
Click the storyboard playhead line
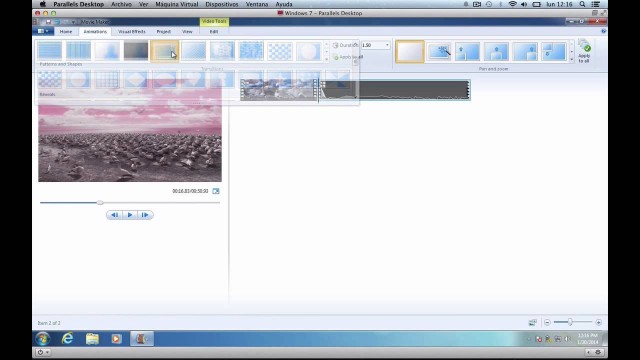pyautogui.click(x=318, y=91)
